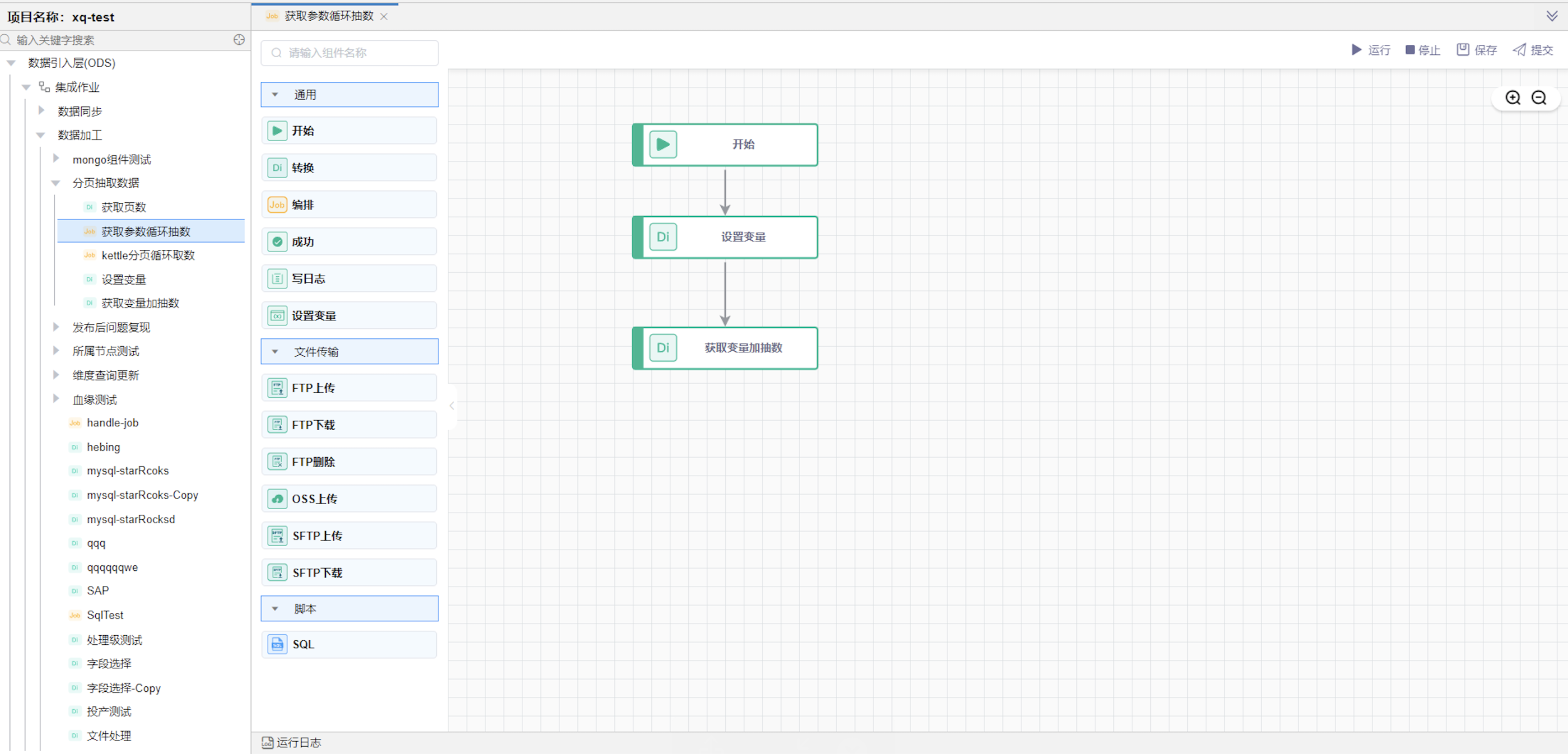The width and height of the screenshot is (1568, 754).
Task: Collapse the 通用 component group
Action: click(275, 95)
